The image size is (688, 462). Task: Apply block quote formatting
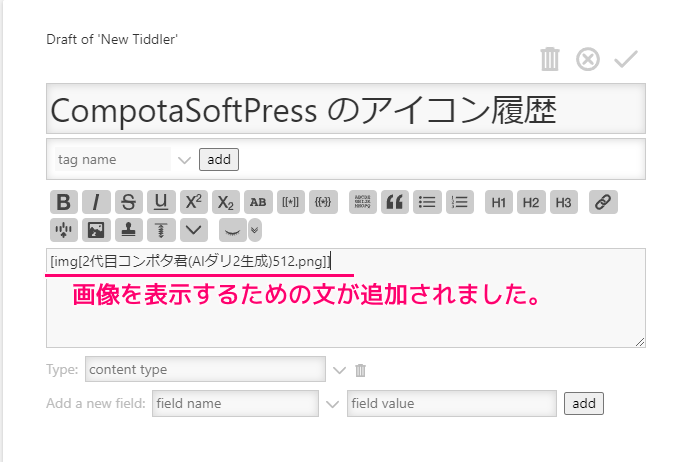[x=395, y=202]
